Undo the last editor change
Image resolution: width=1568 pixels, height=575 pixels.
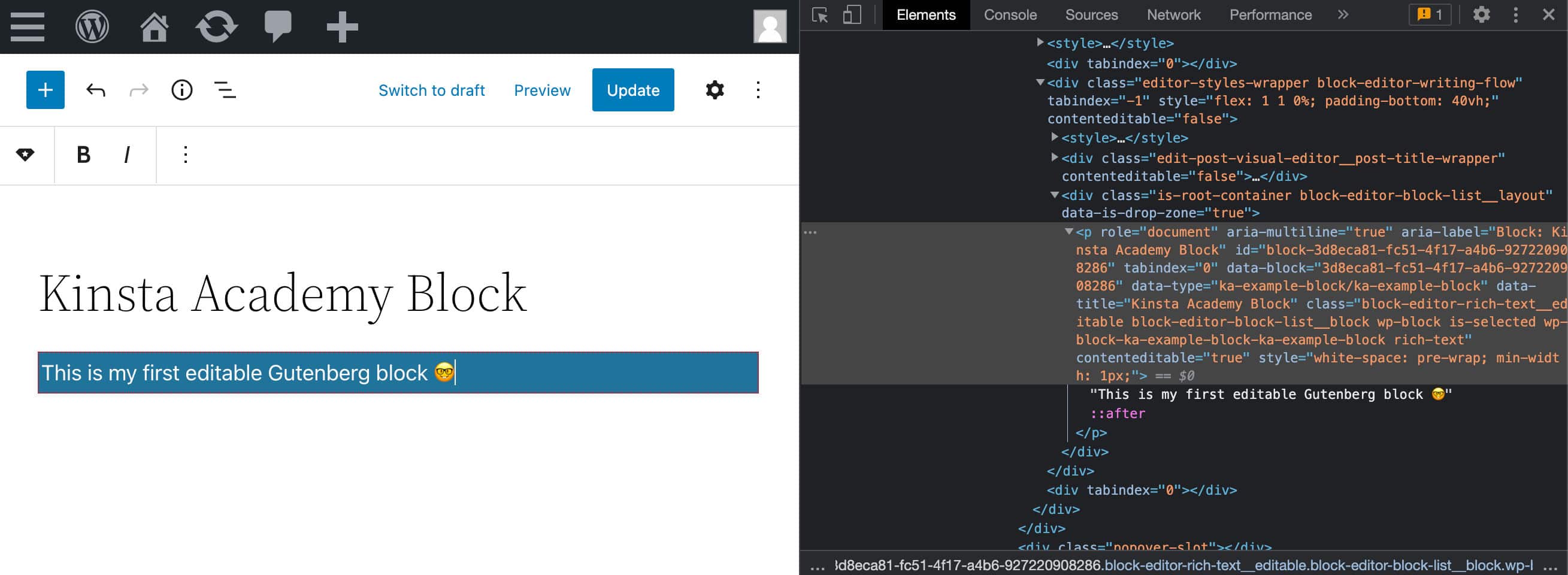coord(96,90)
